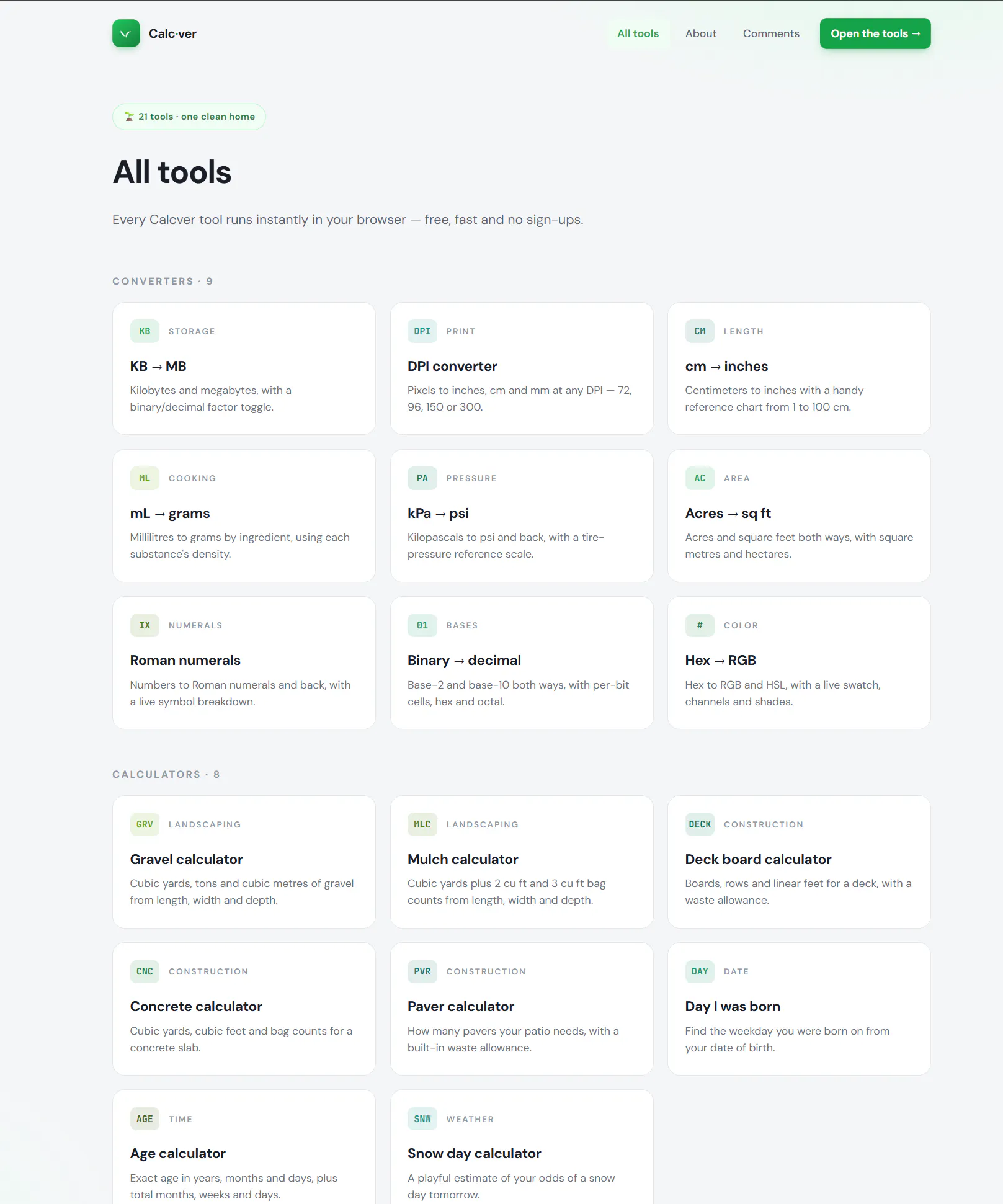This screenshot has width=1003, height=1204.
Task: Click the DAY date badge icon
Action: [x=700, y=971]
